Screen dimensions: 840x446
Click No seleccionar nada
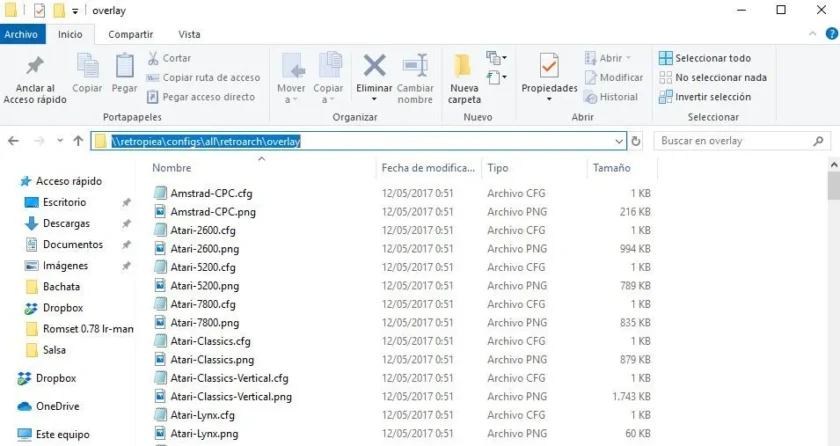[x=712, y=78]
